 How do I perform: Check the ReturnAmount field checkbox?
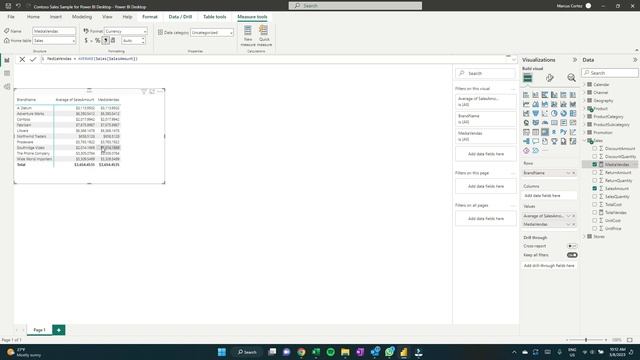click(595, 173)
